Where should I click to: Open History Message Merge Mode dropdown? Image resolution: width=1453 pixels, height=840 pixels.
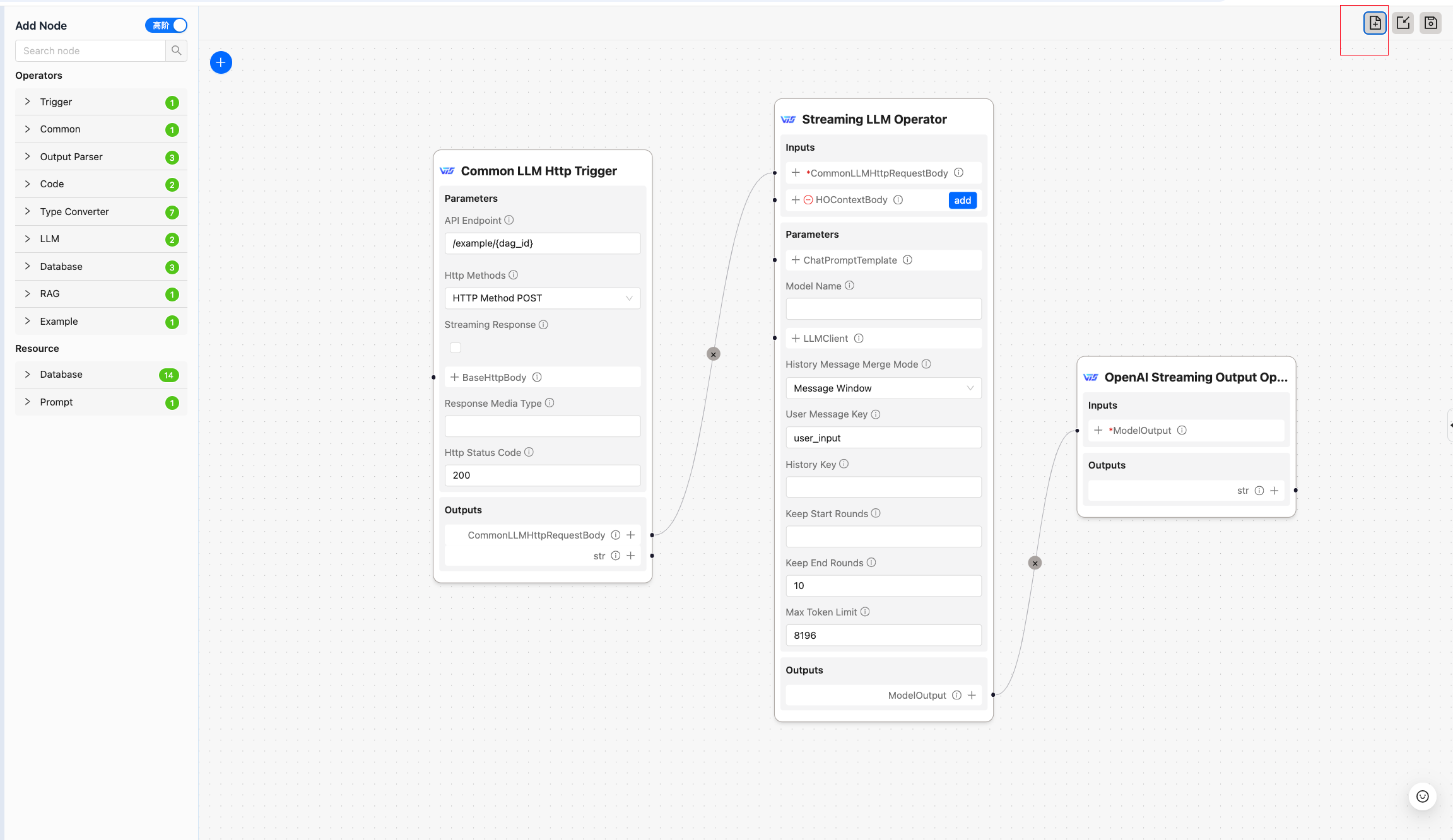pos(883,388)
